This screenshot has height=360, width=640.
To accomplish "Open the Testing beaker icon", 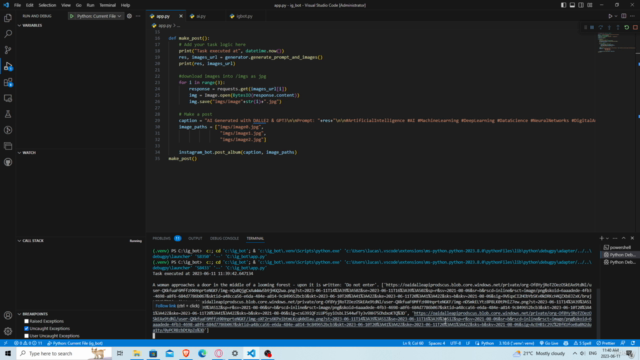I will [x=8, y=114].
